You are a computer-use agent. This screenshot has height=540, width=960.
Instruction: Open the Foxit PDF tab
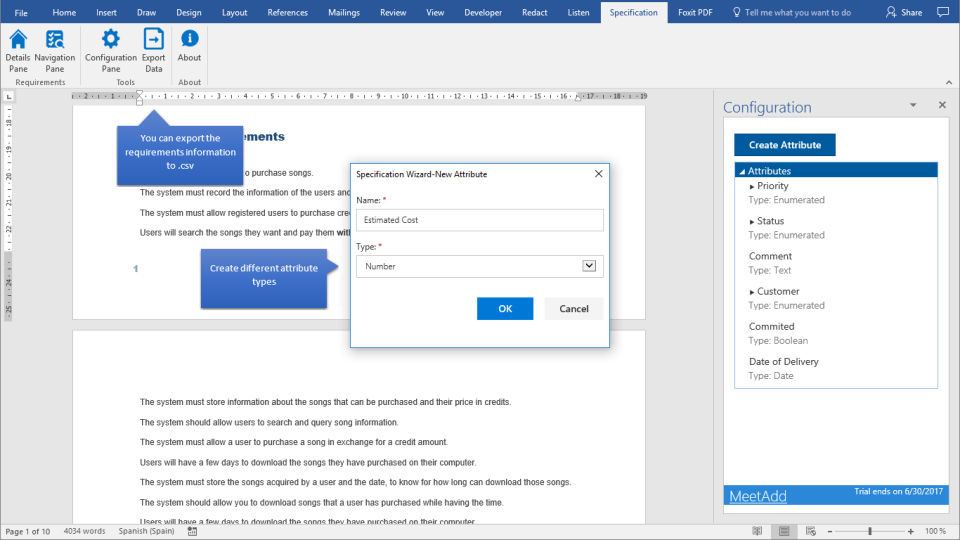(x=696, y=12)
